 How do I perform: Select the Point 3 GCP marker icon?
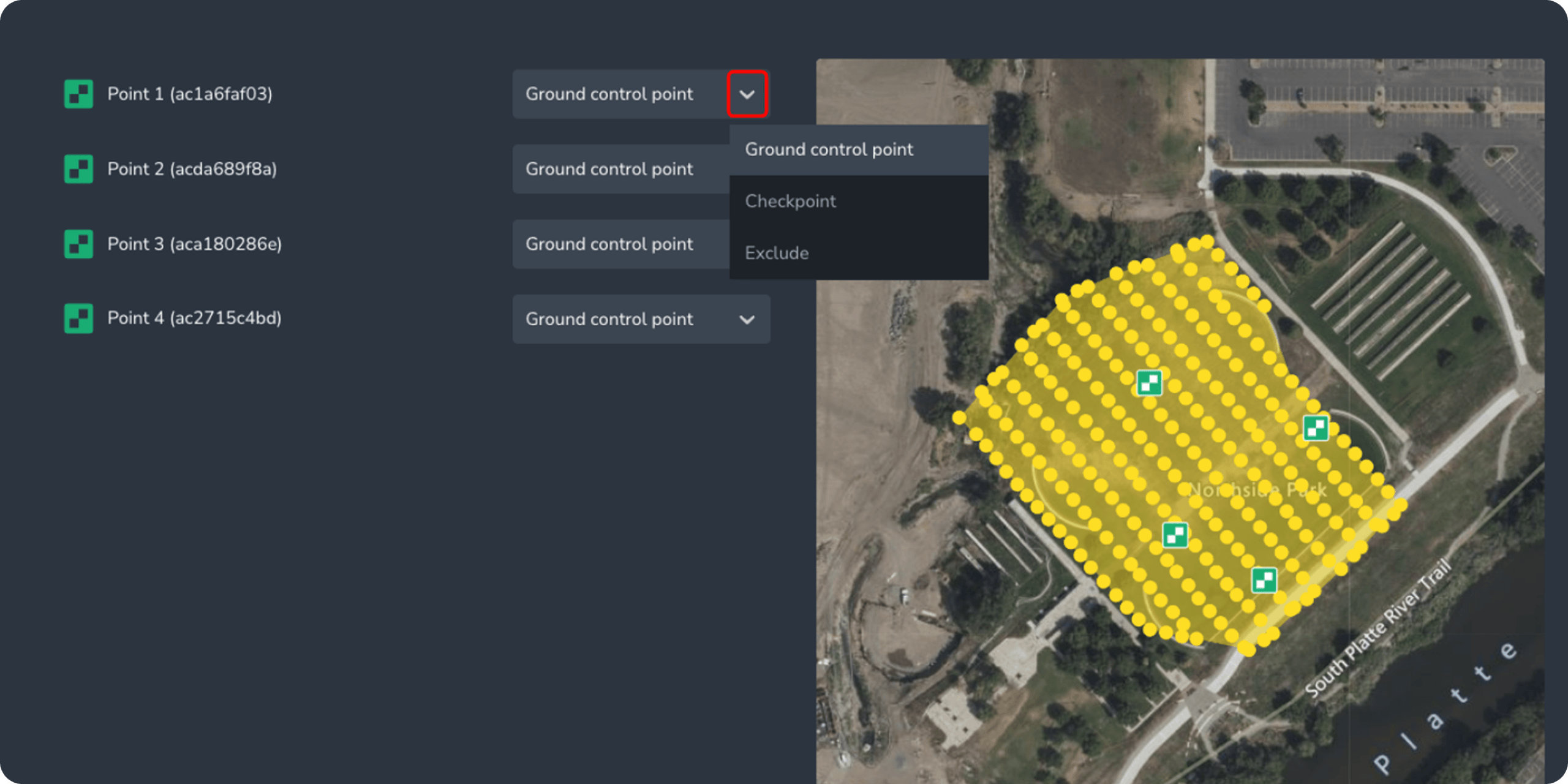(78, 244)
